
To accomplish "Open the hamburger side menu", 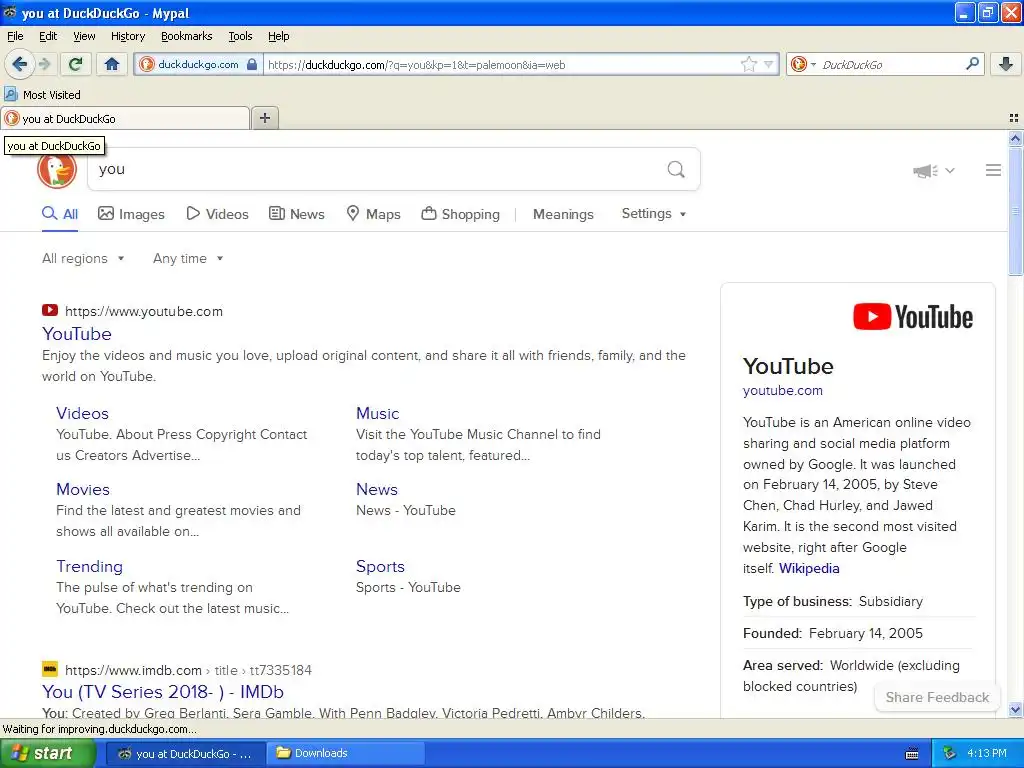I will pyautogui.click(x=993, y=170).
